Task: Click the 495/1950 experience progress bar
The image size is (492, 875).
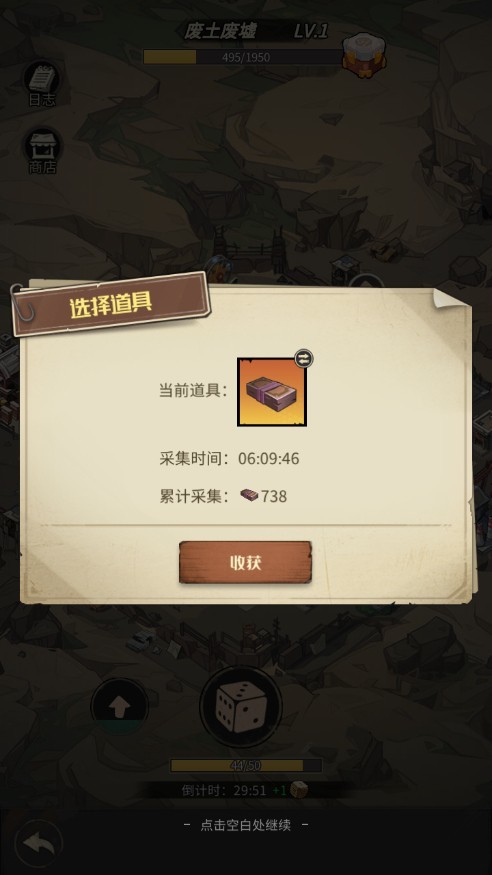Action: click(243, 57)
